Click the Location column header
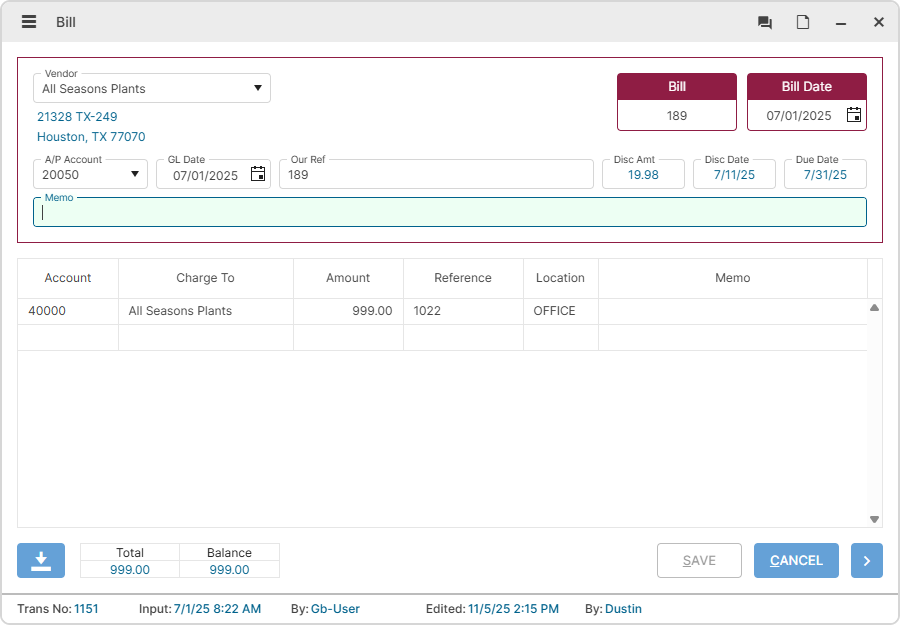 (x=560, y=278)
